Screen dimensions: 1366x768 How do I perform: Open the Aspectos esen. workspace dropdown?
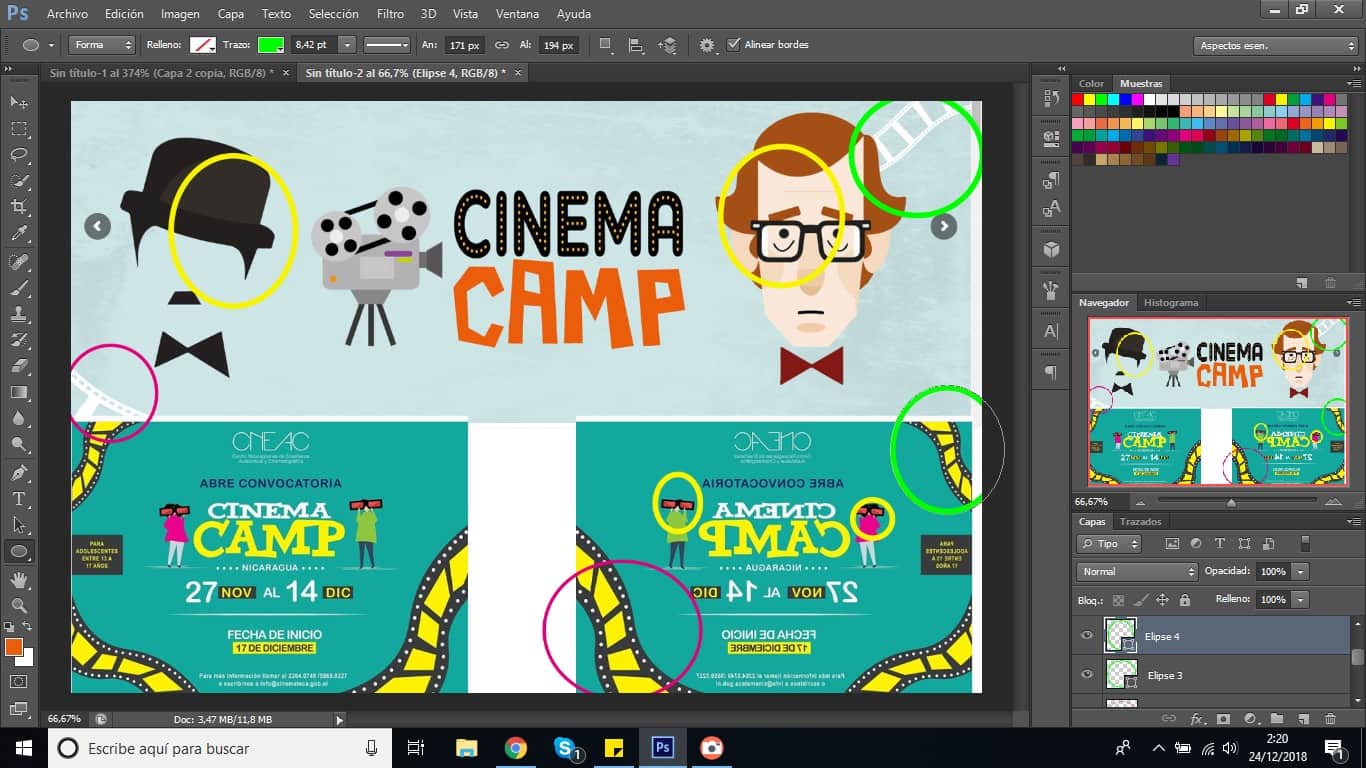point(1275,46)
